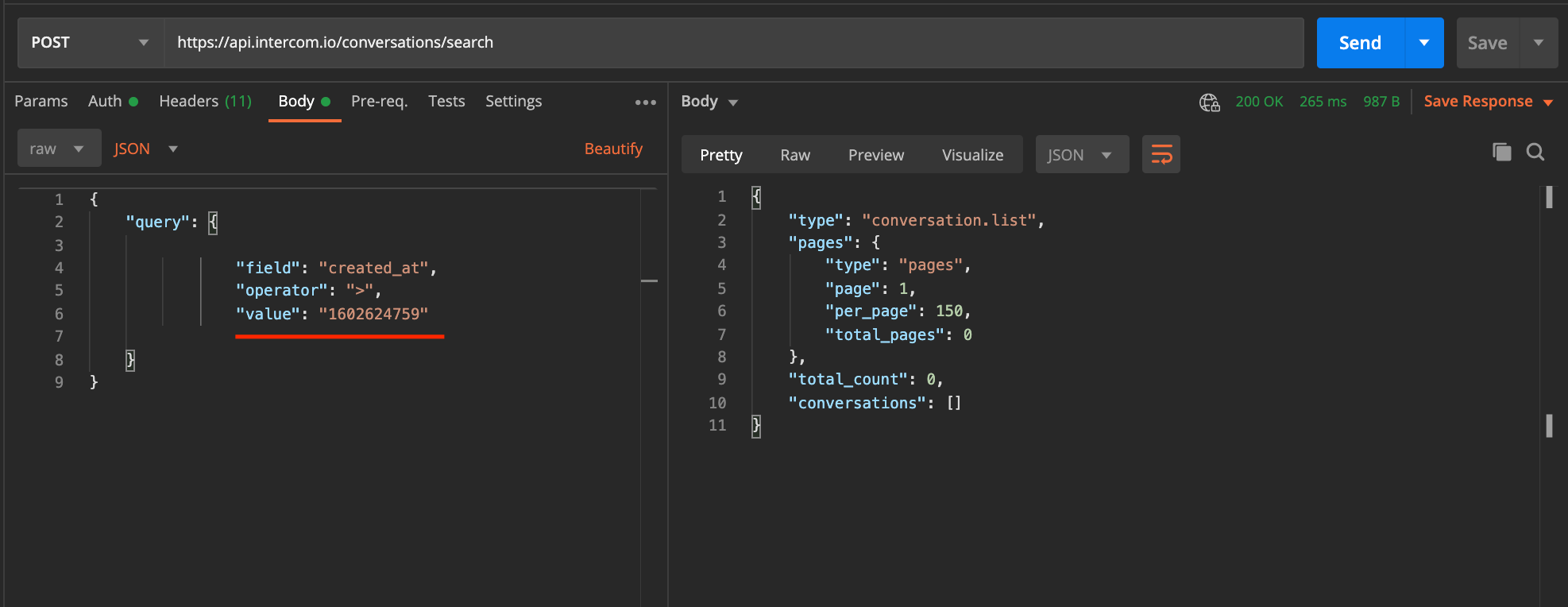This screenshot has height=607, width=1568.
Task: Open the Pre-req. tab
Action: click(x=379, y=101)
